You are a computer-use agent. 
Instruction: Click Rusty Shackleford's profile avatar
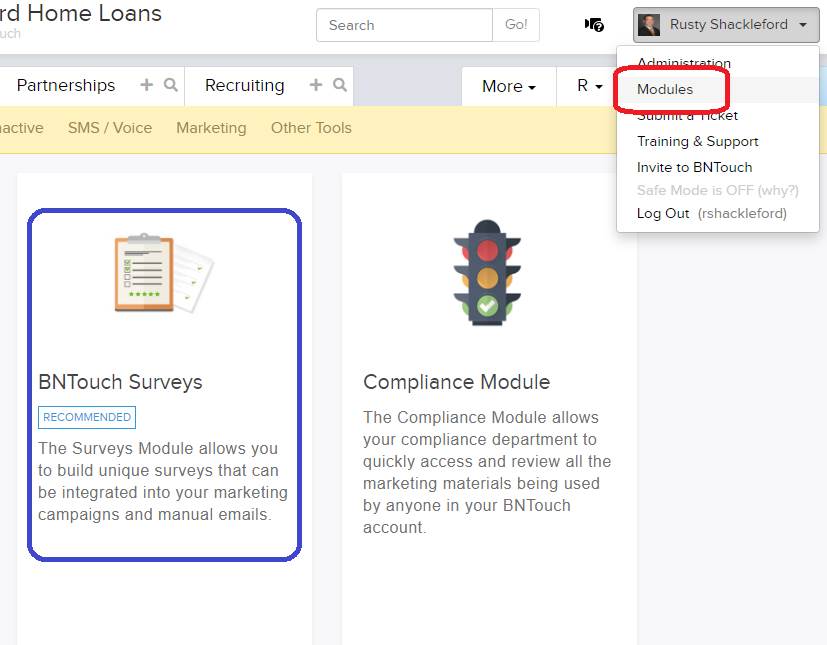649,25
